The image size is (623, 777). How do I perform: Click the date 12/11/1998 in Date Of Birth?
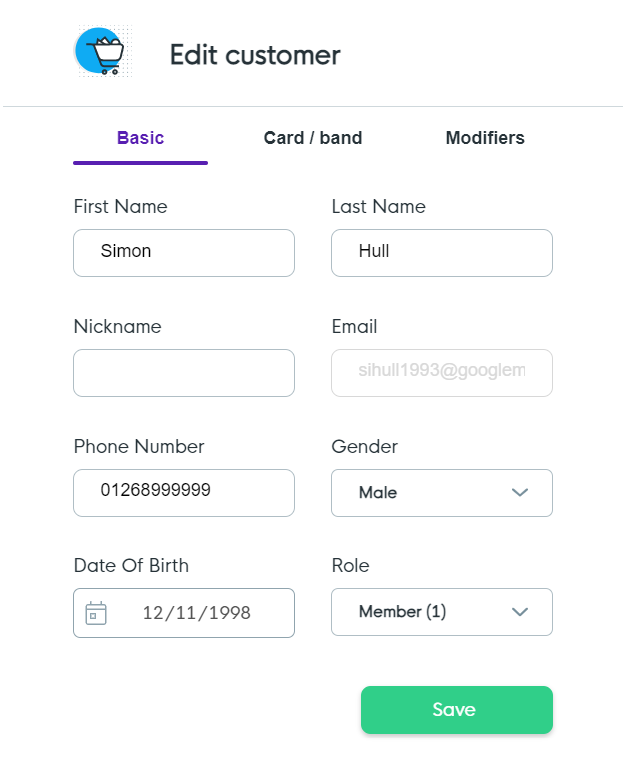click(x=196, y=613)
